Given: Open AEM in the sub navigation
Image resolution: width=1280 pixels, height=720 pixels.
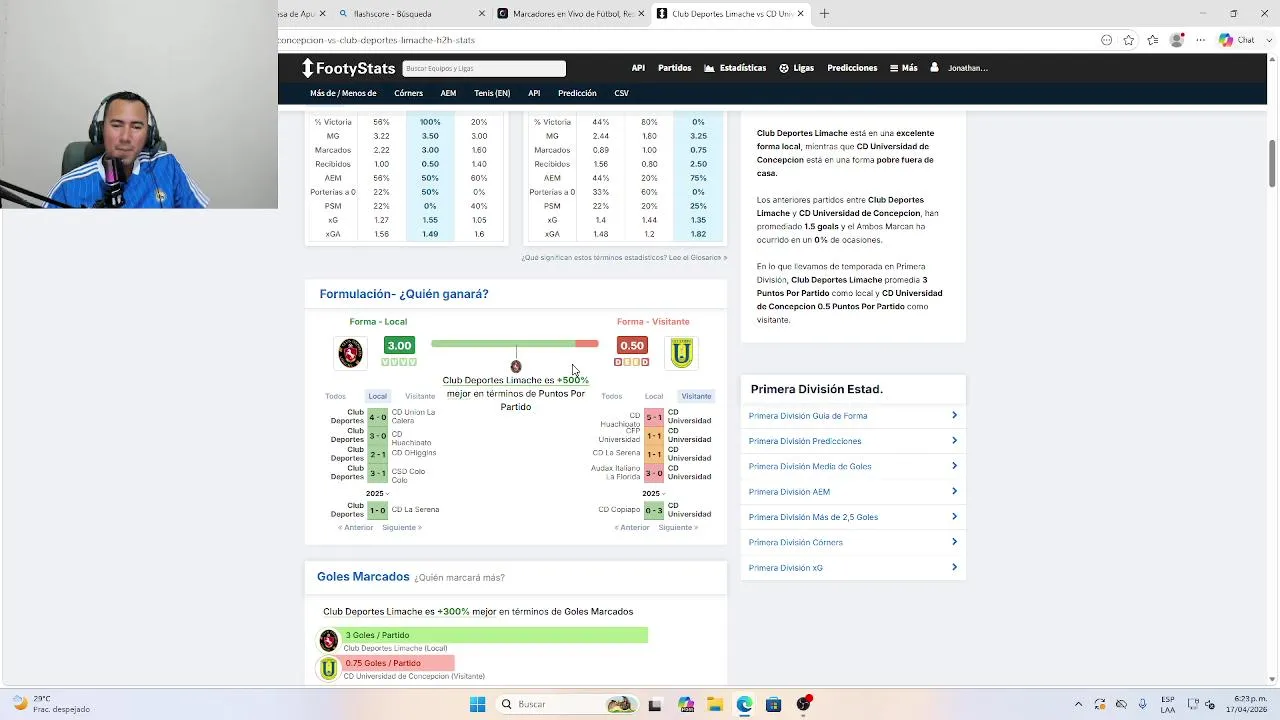Looking at the screenshot, I should pyautogui.click(x=448, y=93).
